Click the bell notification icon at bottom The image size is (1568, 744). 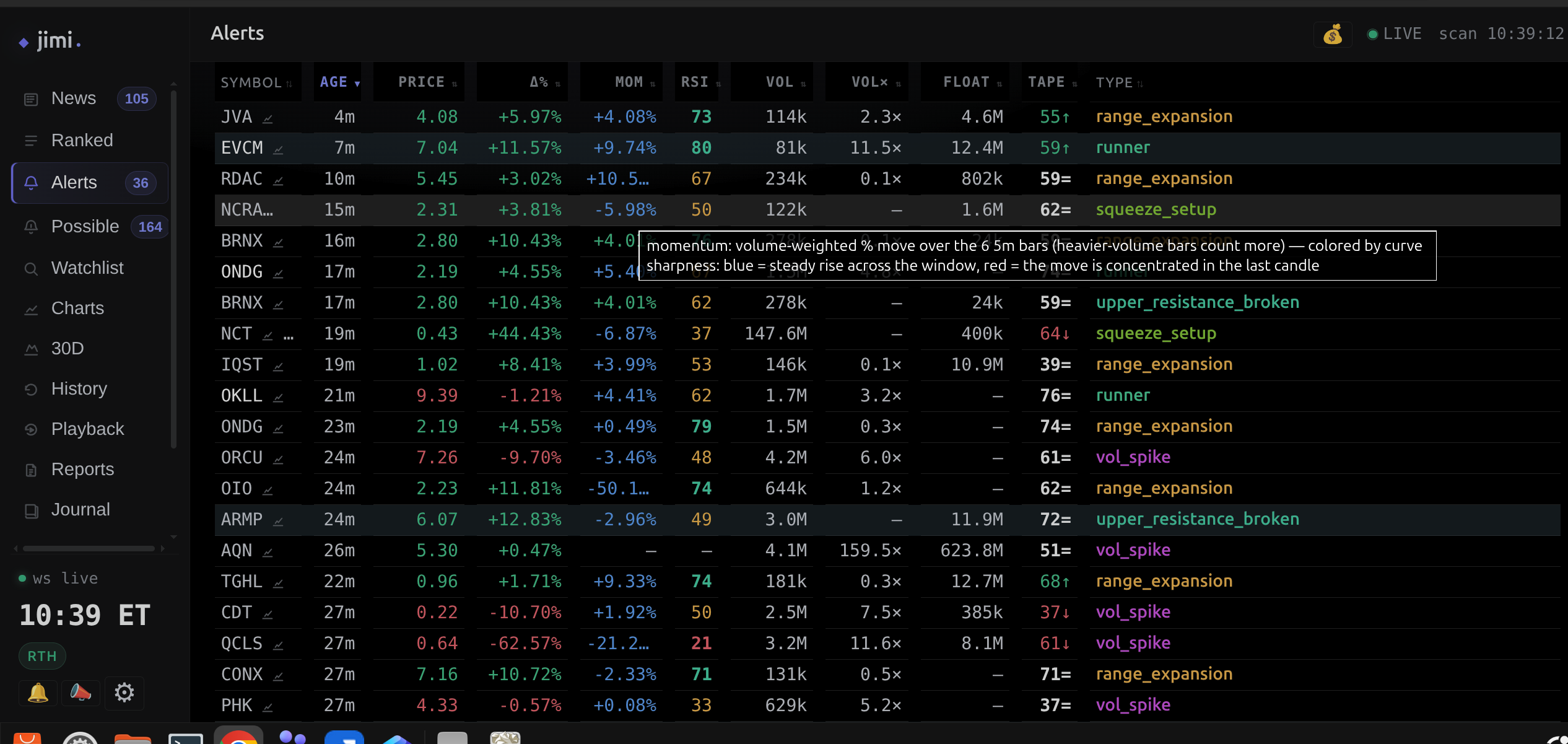38,693
